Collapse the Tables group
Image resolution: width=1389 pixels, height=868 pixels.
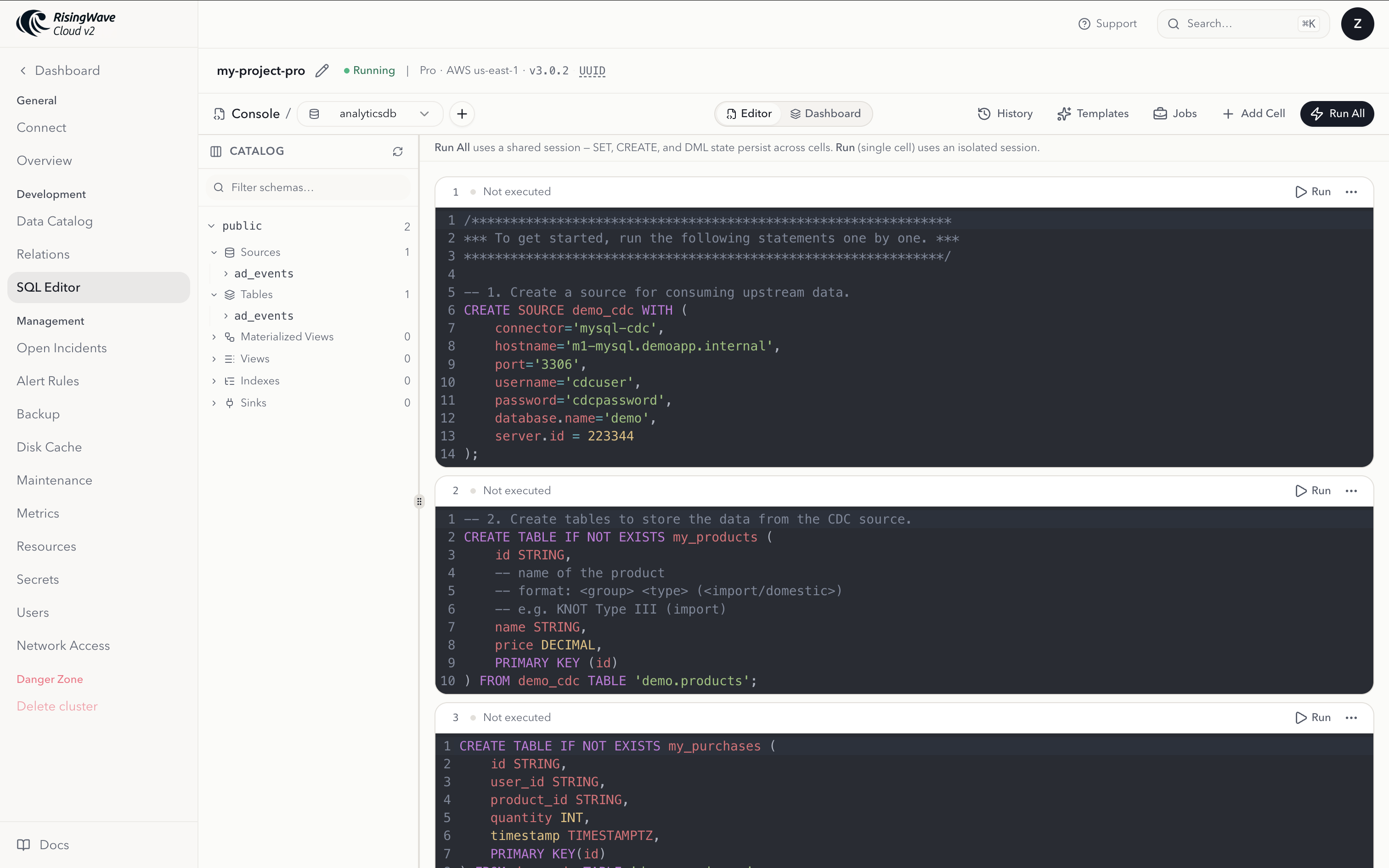pyautogui.click(x=214, y=295)
